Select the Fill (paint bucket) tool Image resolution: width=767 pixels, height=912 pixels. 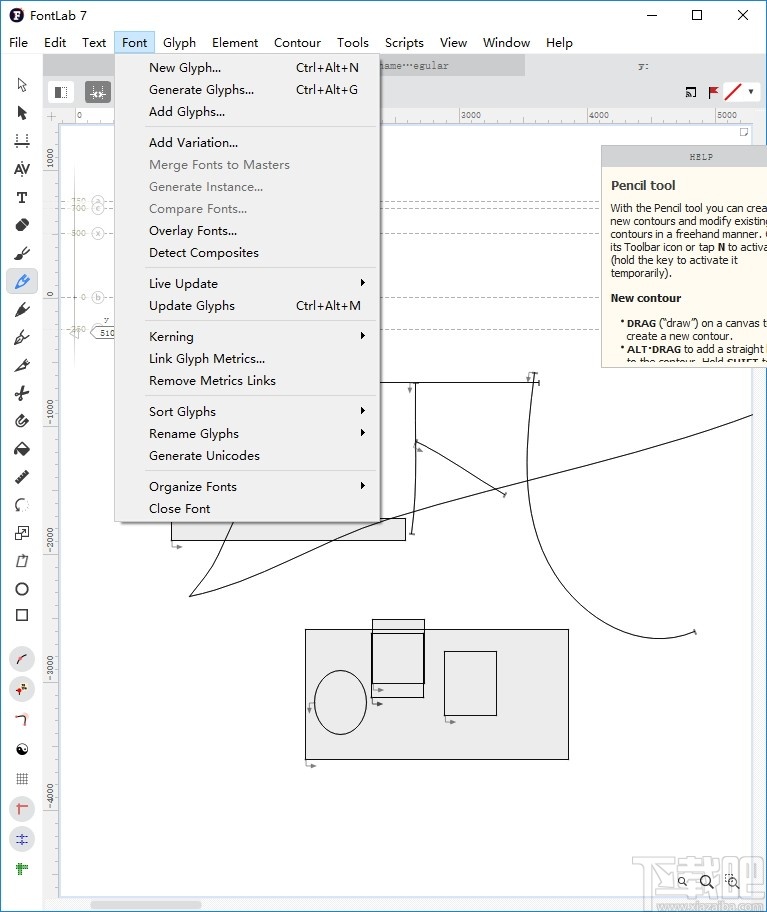[22, 449]
